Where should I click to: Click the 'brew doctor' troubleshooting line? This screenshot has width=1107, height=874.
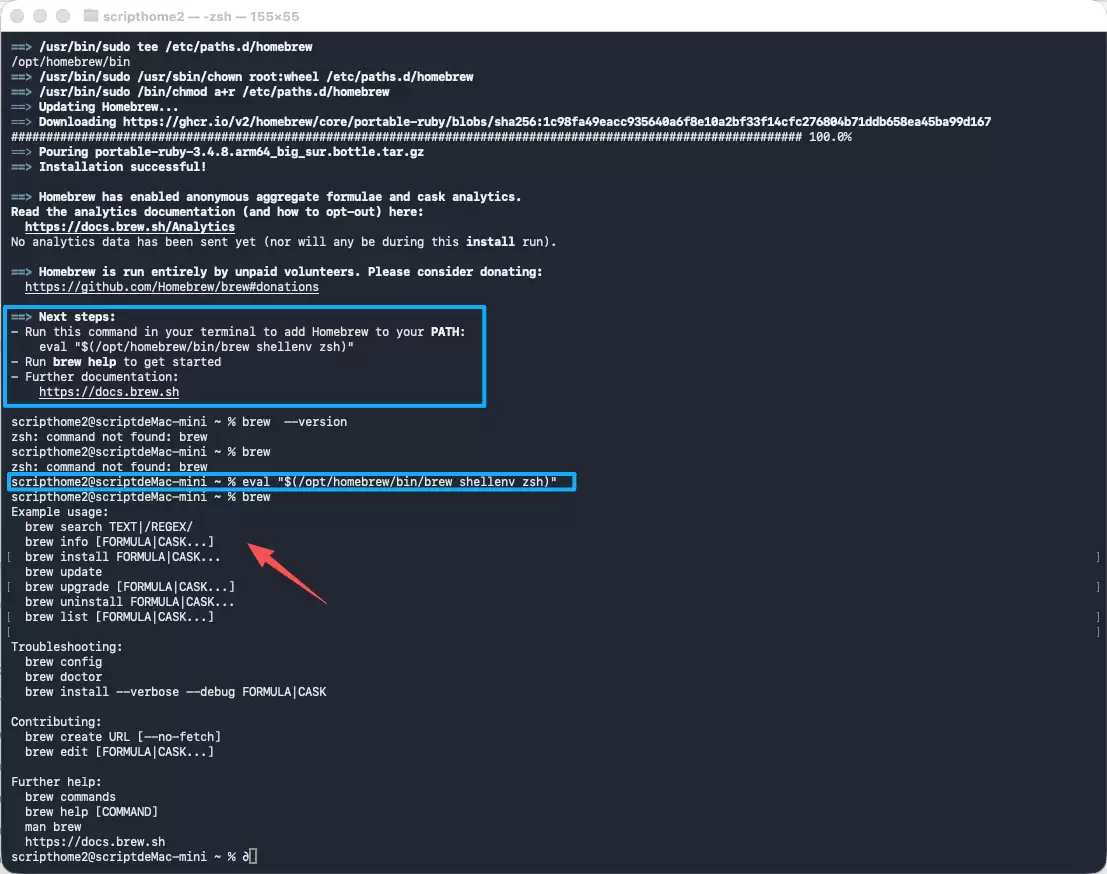coord(64,677)
